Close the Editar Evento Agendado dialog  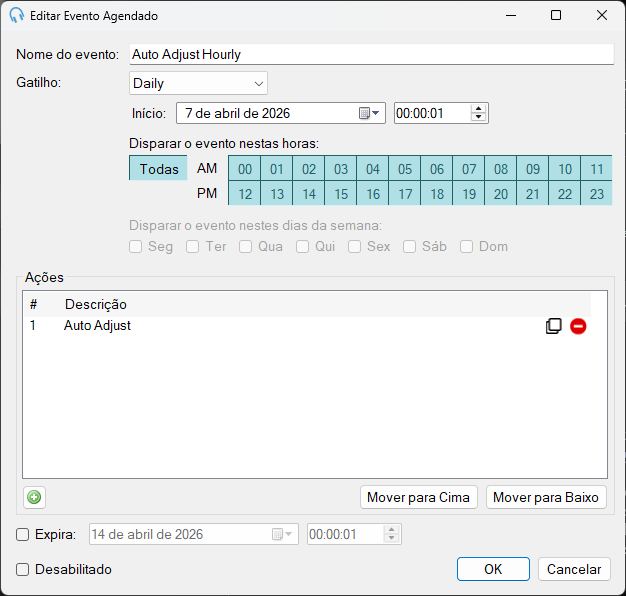click(602, 16)
